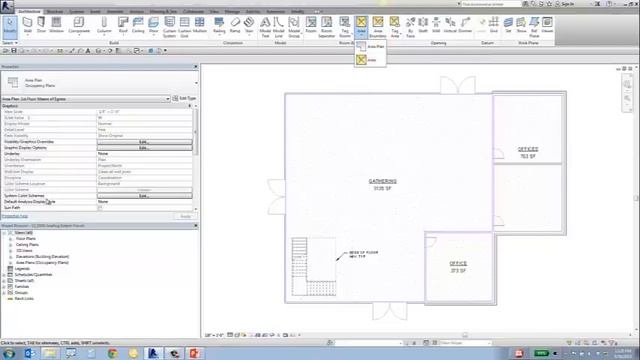This screenshot has height=360, width=640.
Task: Select the Window tool
Action: (56, 25)
